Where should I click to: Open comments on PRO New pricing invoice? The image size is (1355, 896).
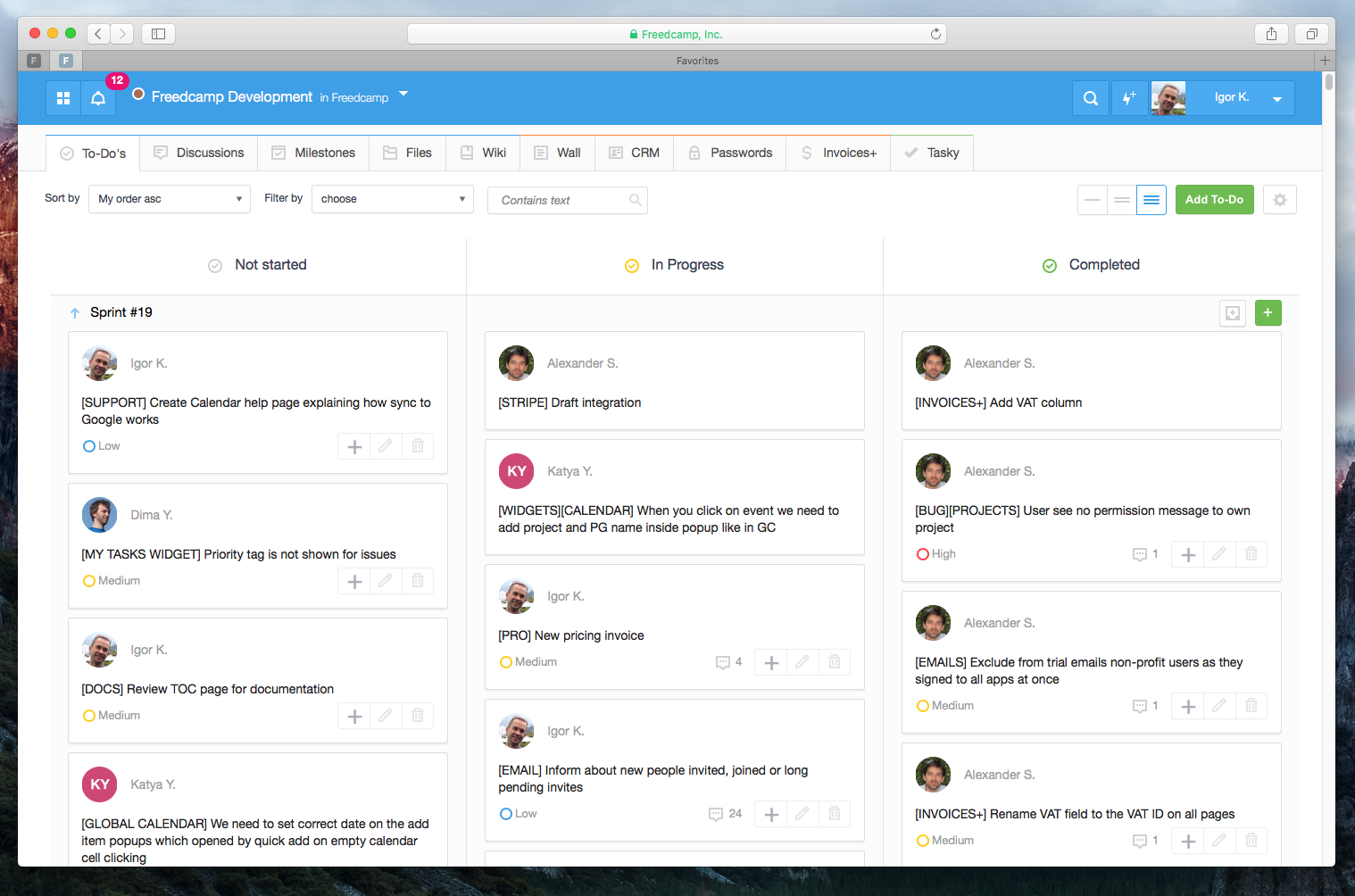728,662
